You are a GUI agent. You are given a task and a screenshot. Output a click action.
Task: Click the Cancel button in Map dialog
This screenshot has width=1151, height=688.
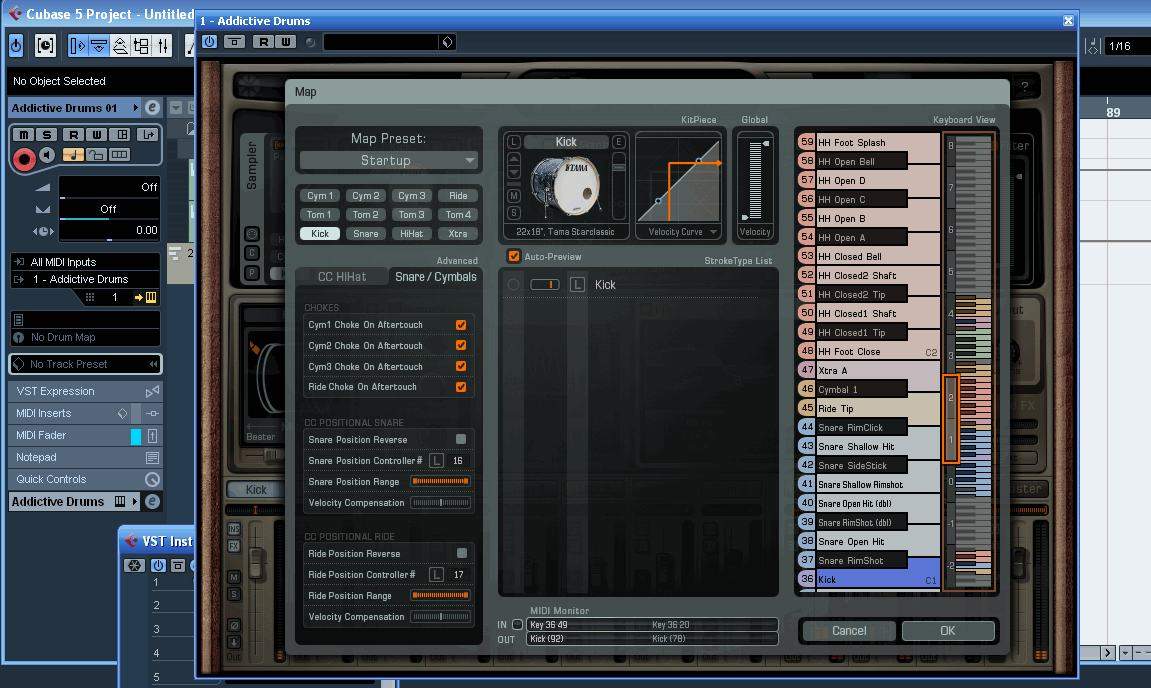pos(848,630)
